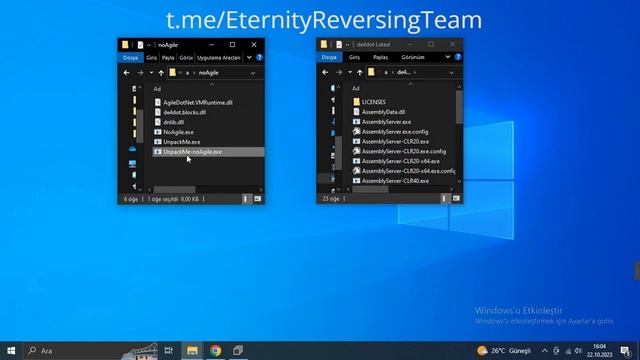Image resolution: width=640 pixels, height=360 pixels.
Task: Click horizontal scrollbar in noAgile file list
Action: click(x=174, y=189)
